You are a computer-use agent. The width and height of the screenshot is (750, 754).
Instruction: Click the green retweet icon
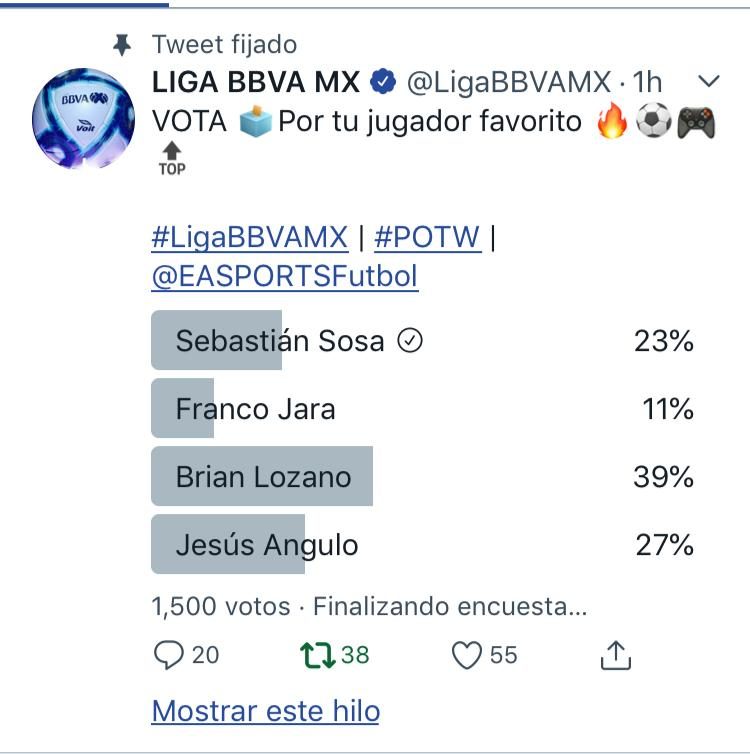tap(317, 655)
